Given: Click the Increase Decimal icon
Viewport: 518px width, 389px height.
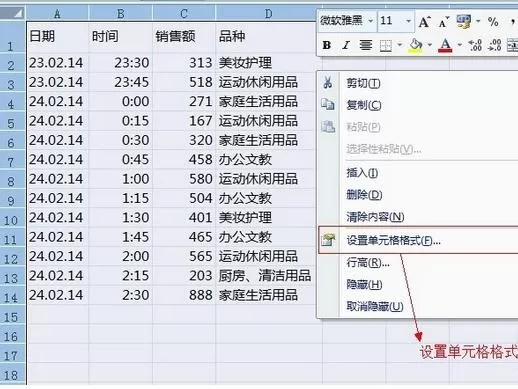Looking at the screenshot, I should [475, 45].
